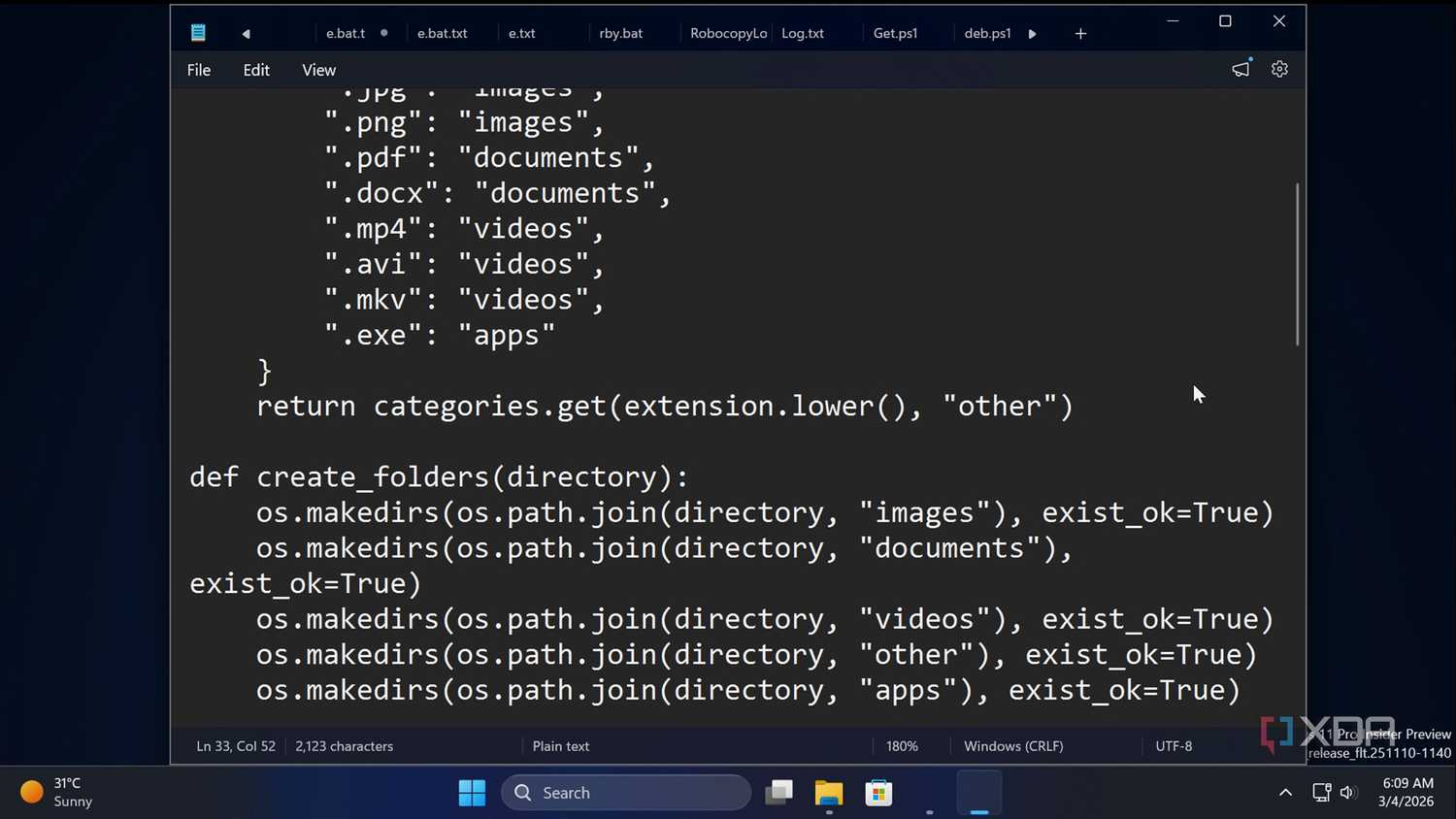Click the ".mkv": "videos", line

[x=464, y=300]
